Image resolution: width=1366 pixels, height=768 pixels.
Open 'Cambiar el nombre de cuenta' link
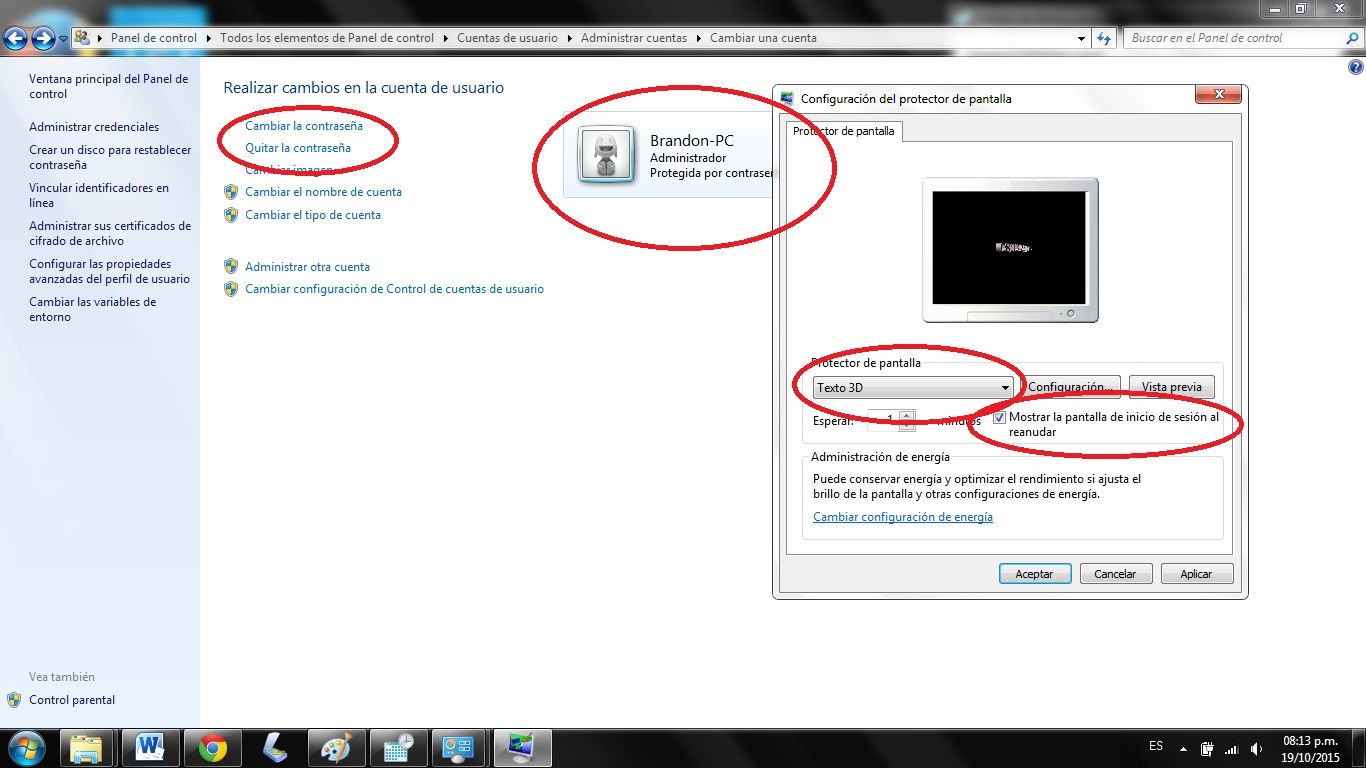pyautogui.click(x=323, y=192)
